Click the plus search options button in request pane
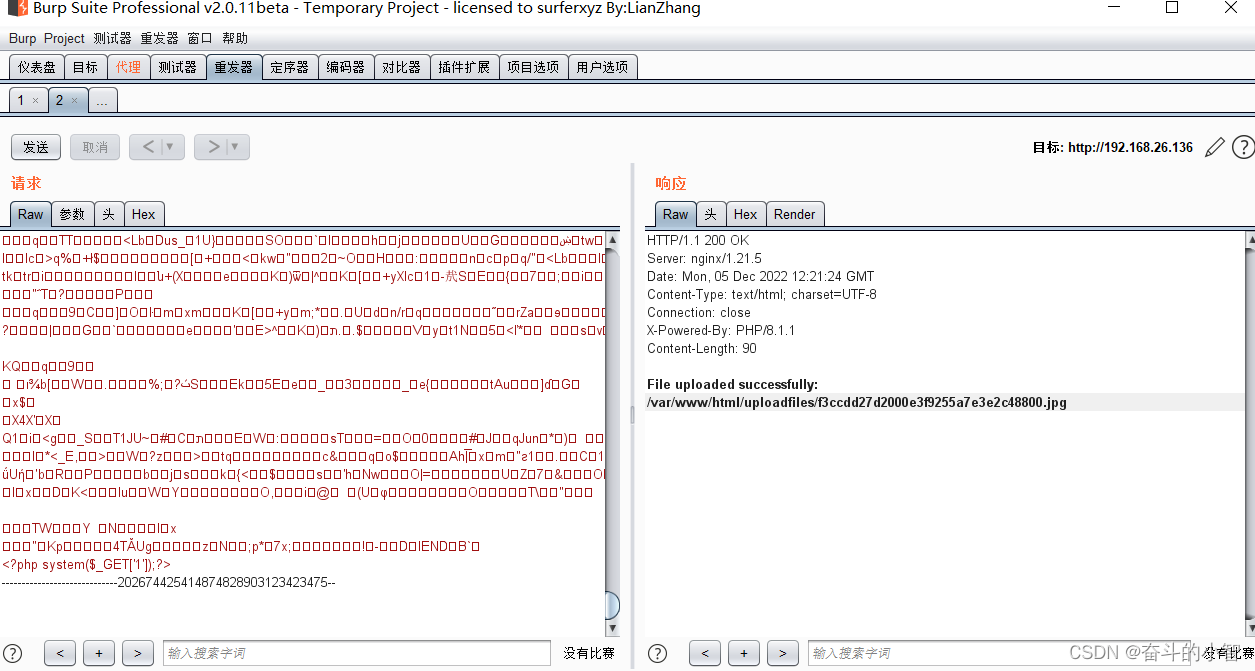This screenshot has height=671, width=1255. (x=99, y=653)
